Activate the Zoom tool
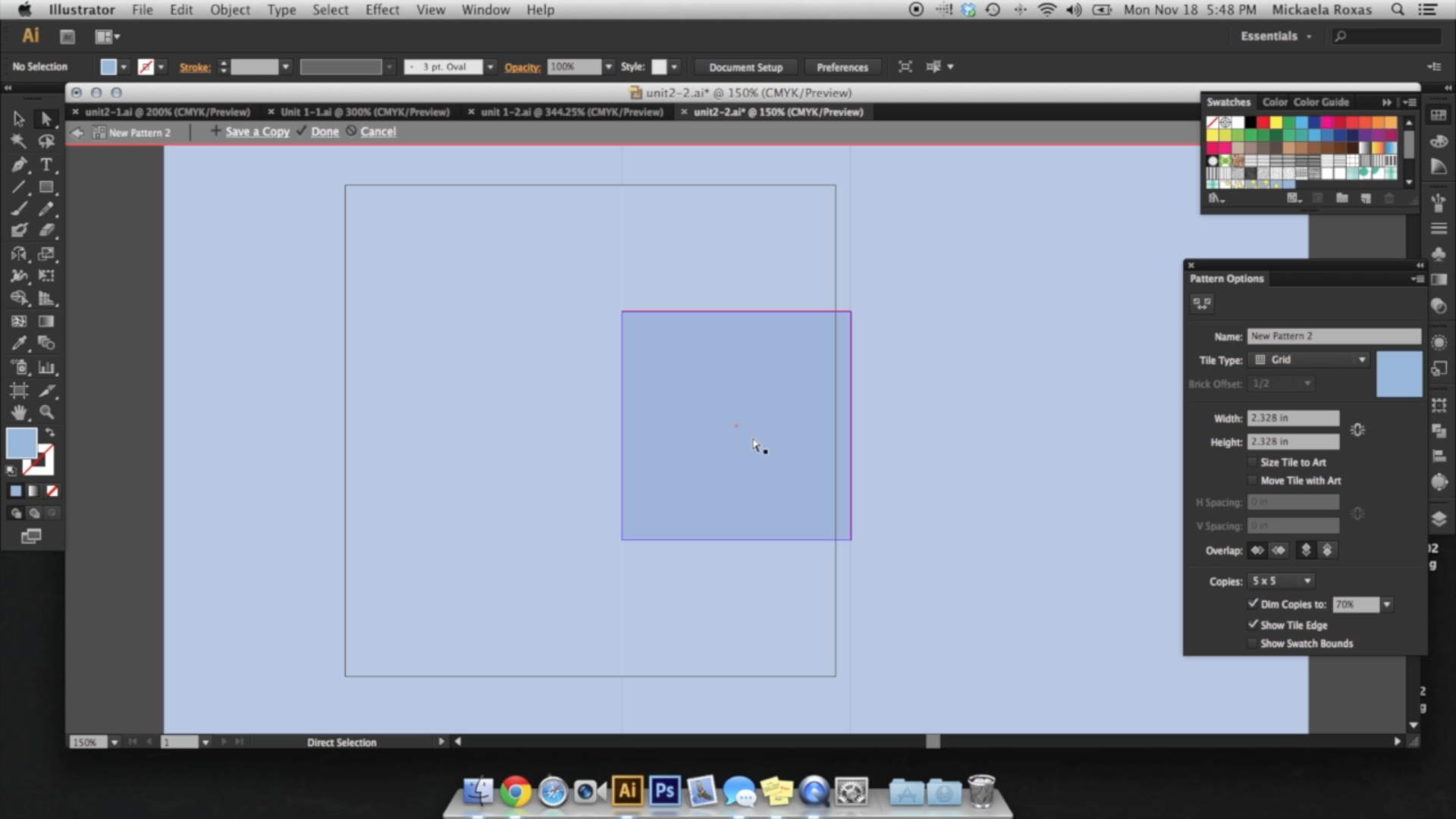The image size is (1456, 819). [x=45, y=411]
